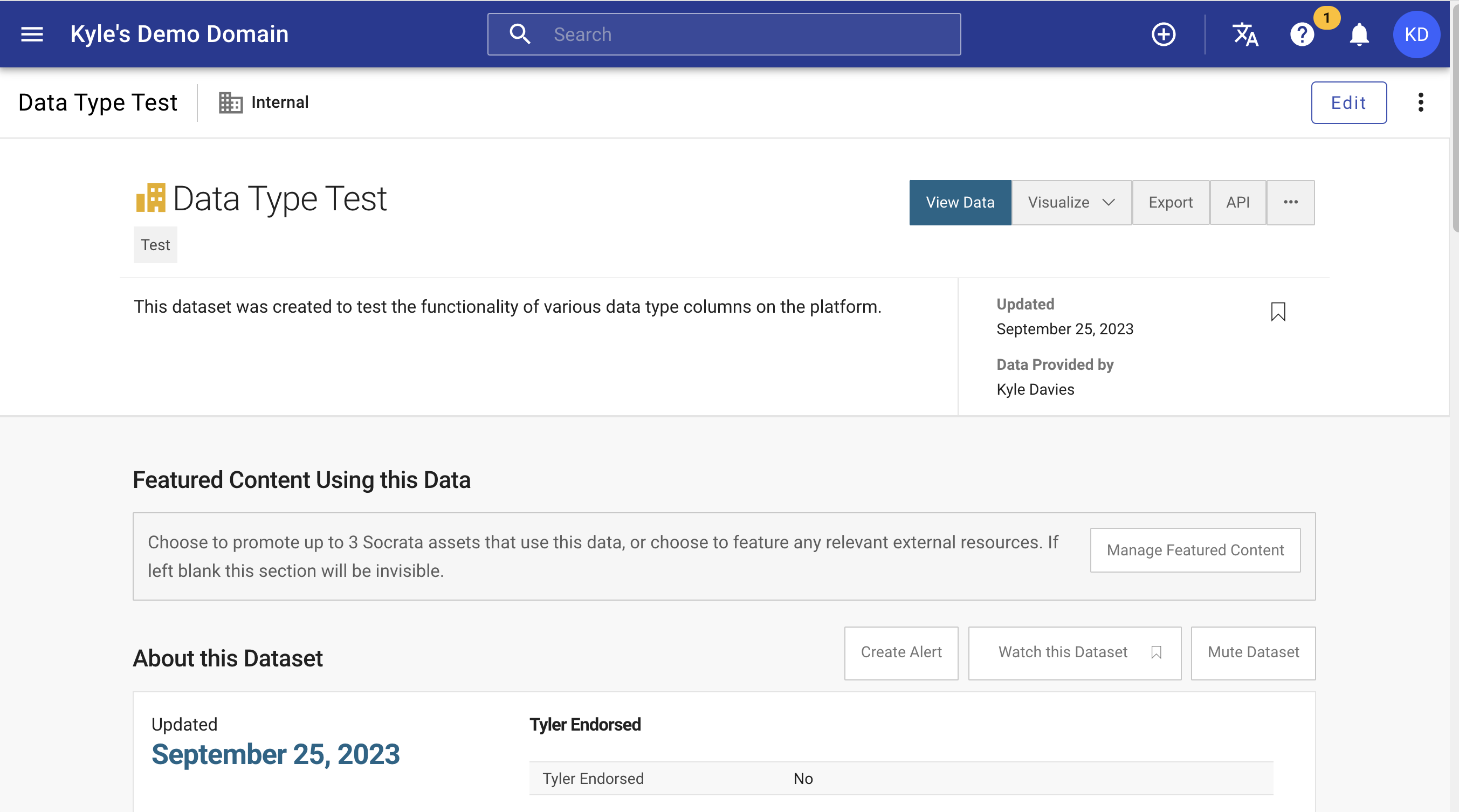Open the language translation icon
The image size is (1459, 812).
pyautogui.click(x=1245, y=35)
